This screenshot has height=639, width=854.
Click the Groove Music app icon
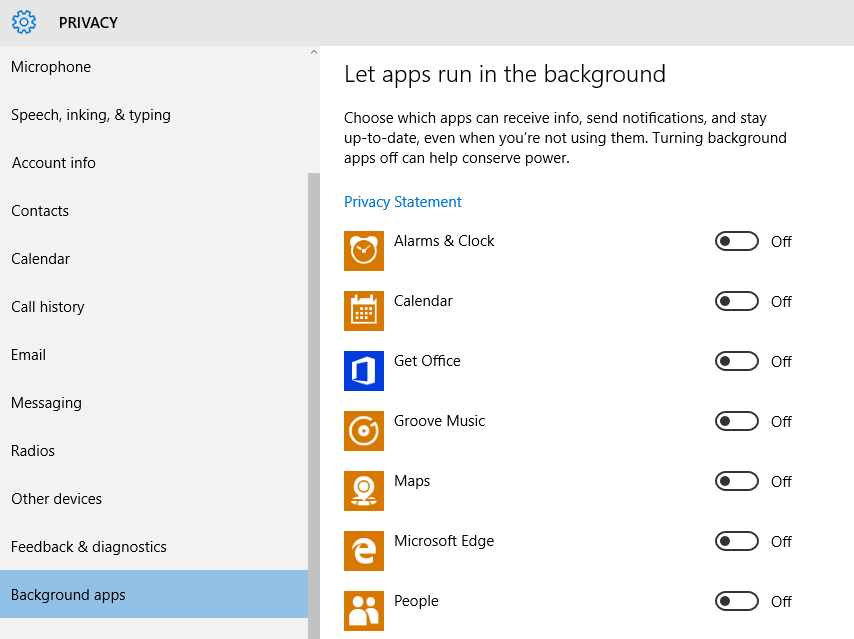coord(364,431)
